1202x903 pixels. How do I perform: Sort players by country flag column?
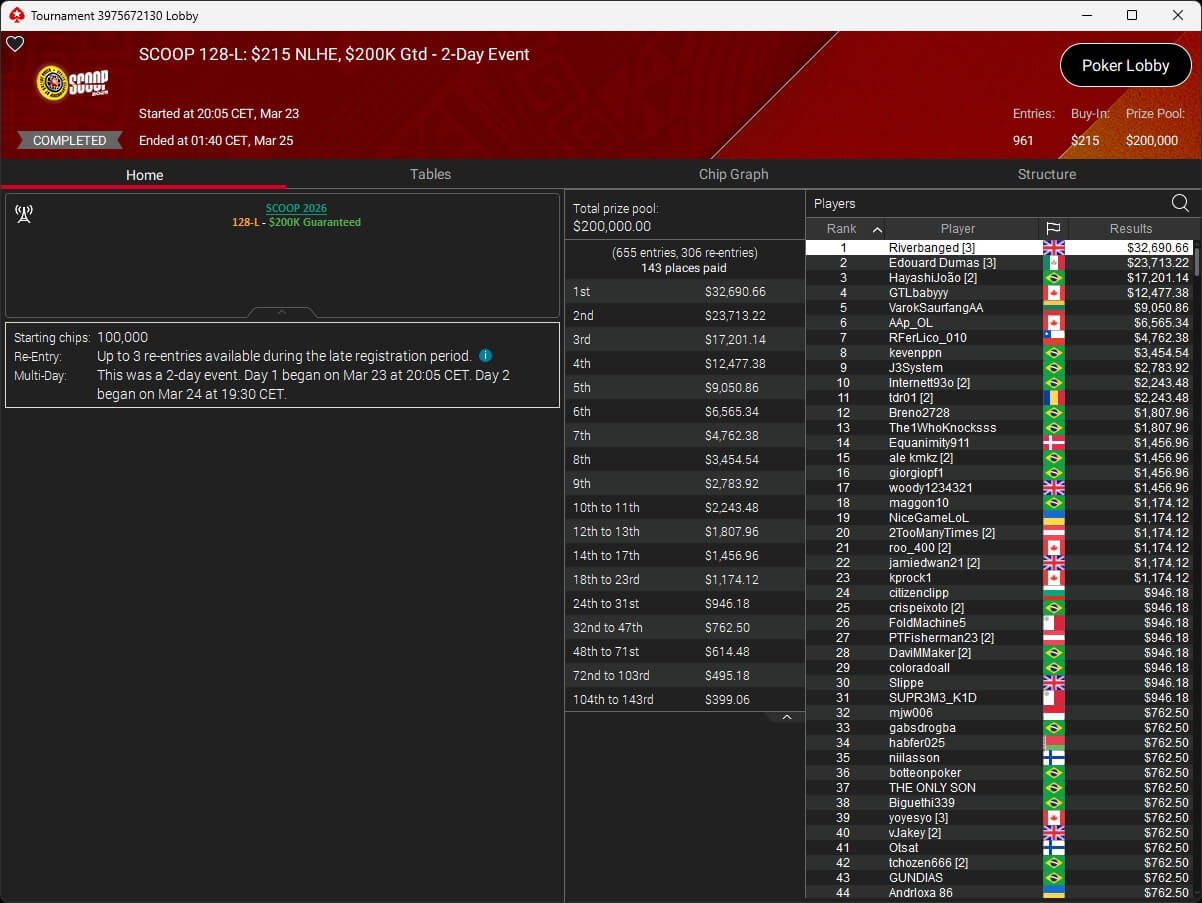tap(1053, 229)
